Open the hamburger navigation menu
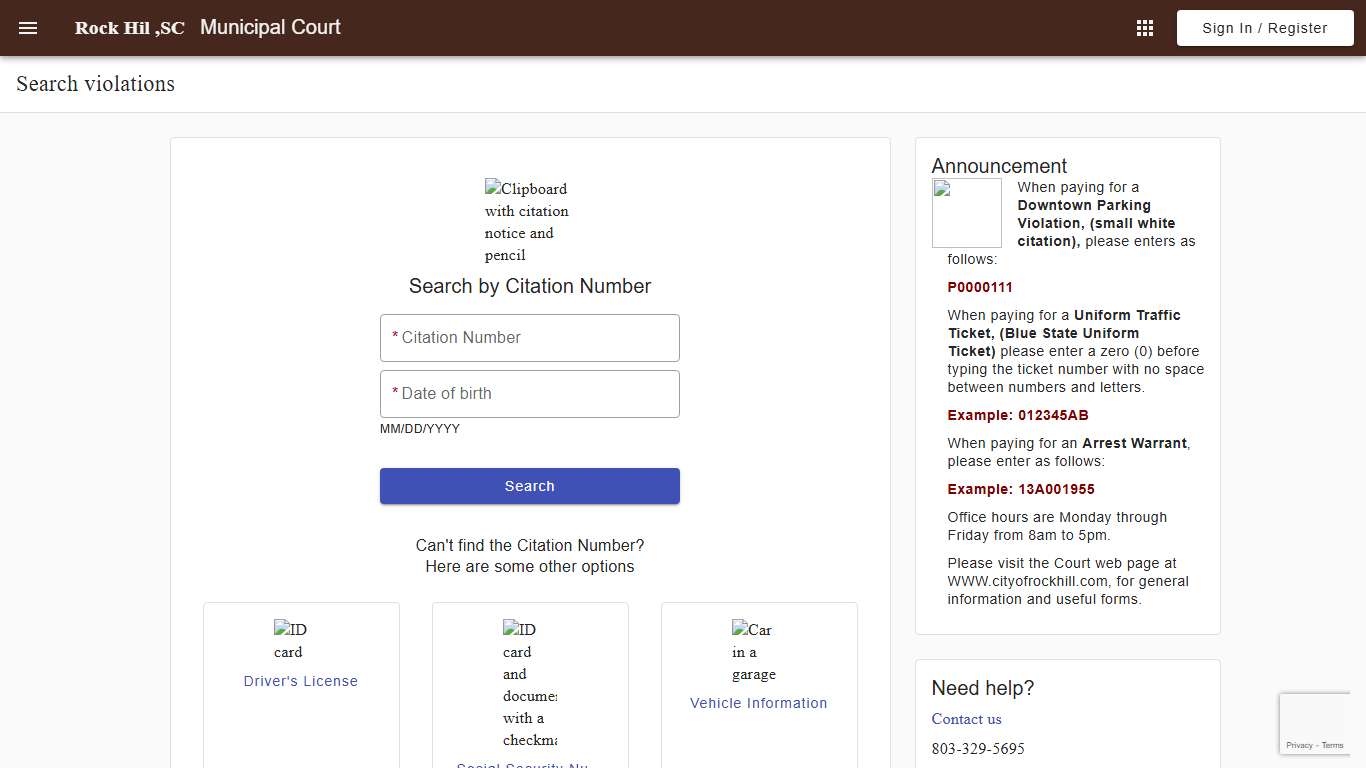This screenshot has width=1366, height=768. [27, 28]
